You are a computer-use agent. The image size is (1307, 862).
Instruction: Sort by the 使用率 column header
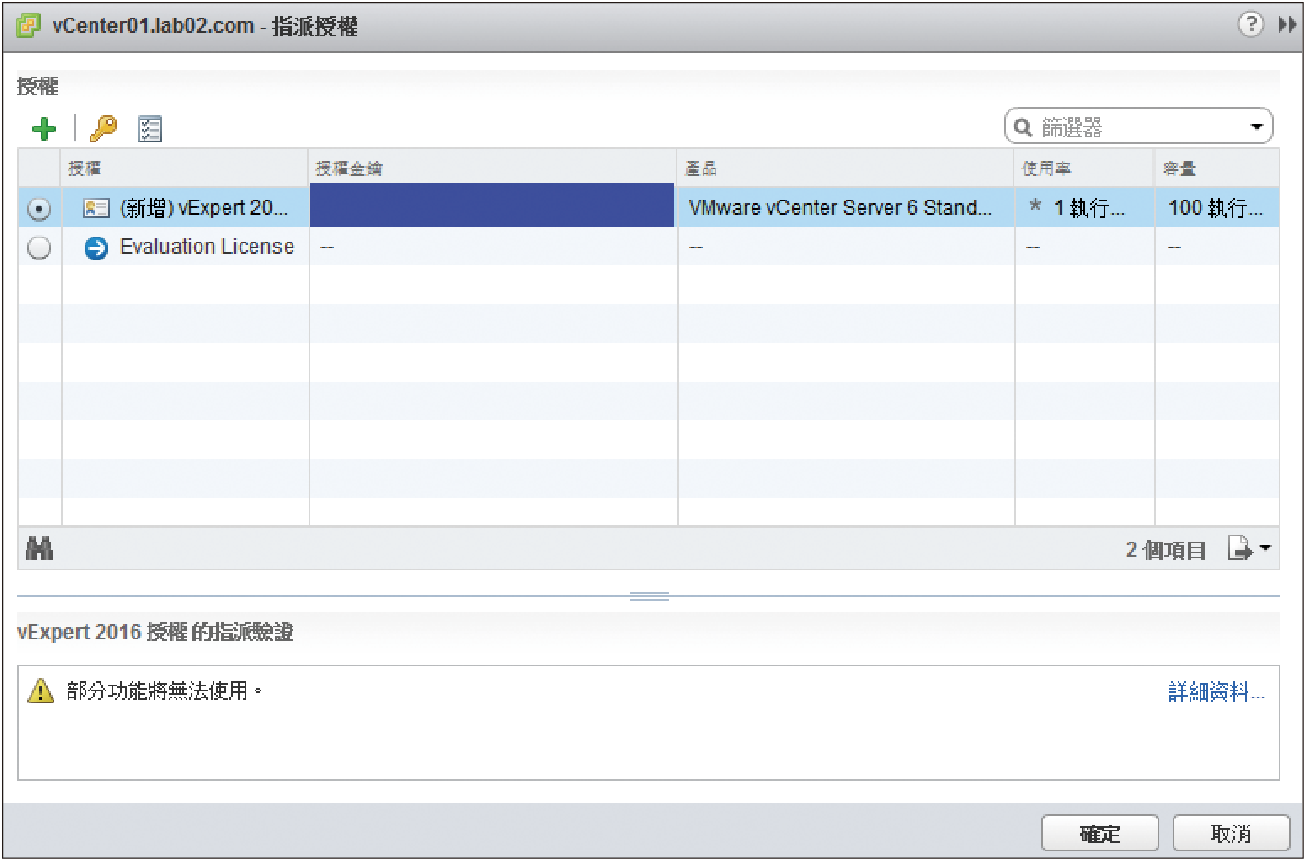tap(1085, 169)
